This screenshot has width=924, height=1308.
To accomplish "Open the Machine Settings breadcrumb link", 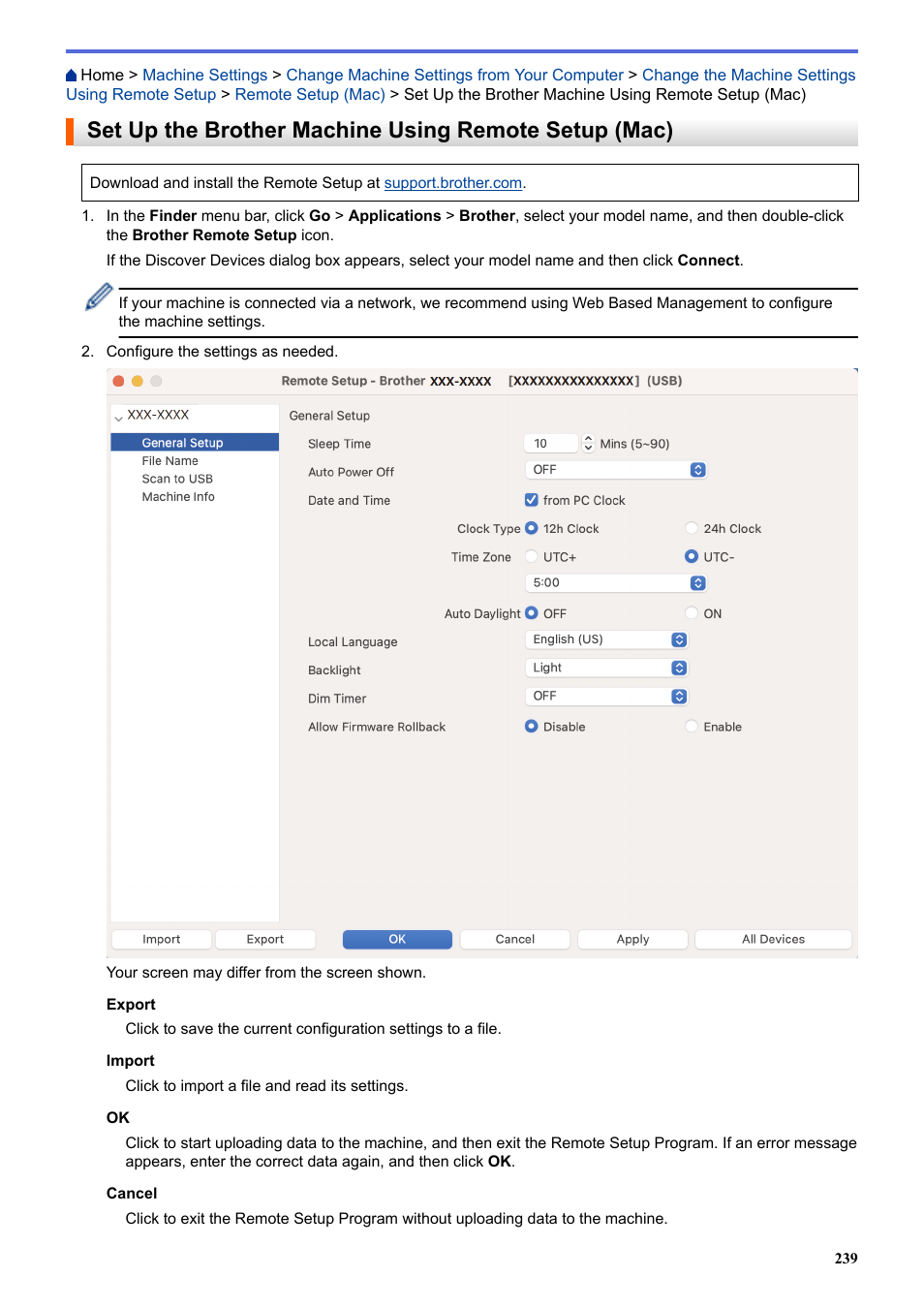I will click(x=204, y=76).
